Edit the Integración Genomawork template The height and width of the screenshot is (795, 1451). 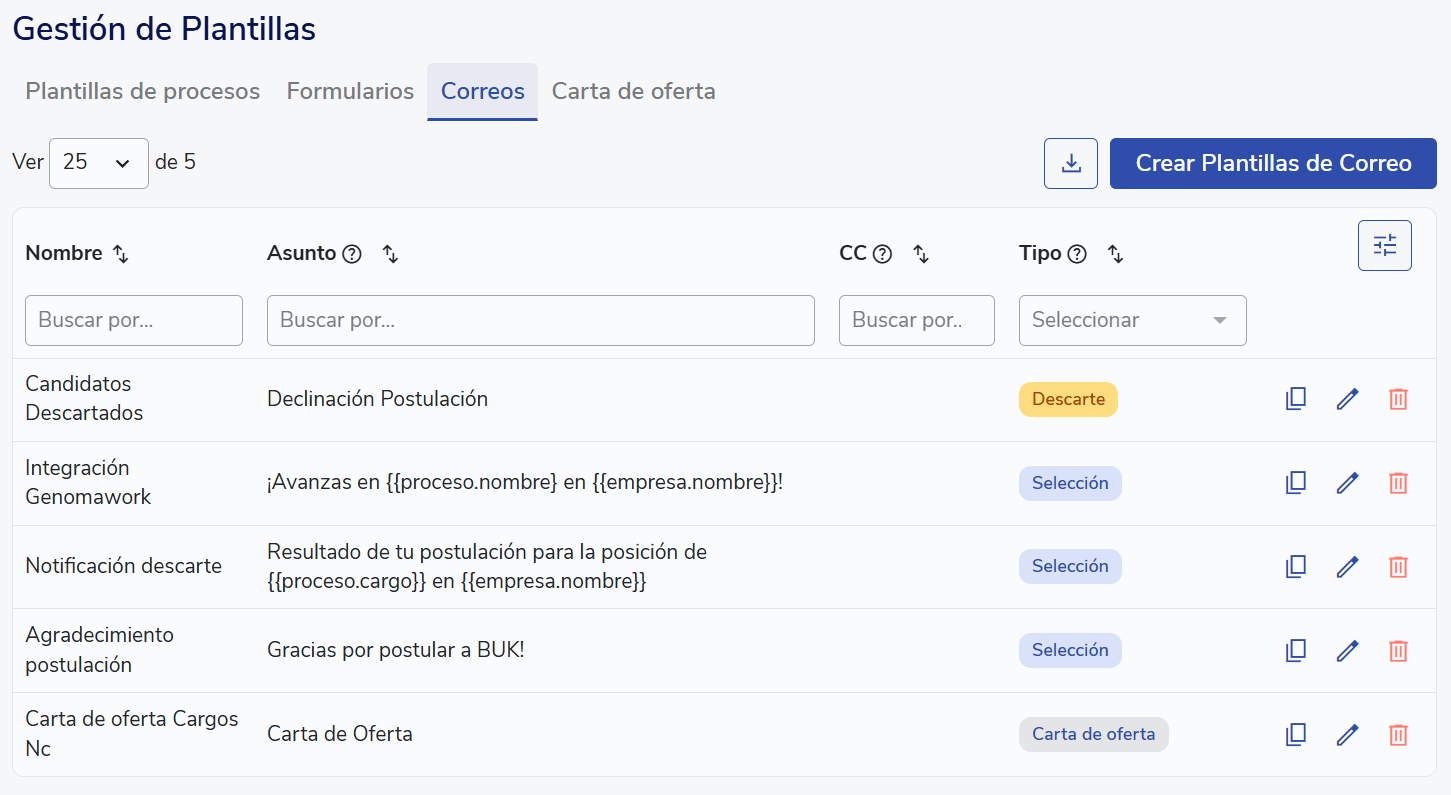pyautogui.click(x=1347, y=483)
